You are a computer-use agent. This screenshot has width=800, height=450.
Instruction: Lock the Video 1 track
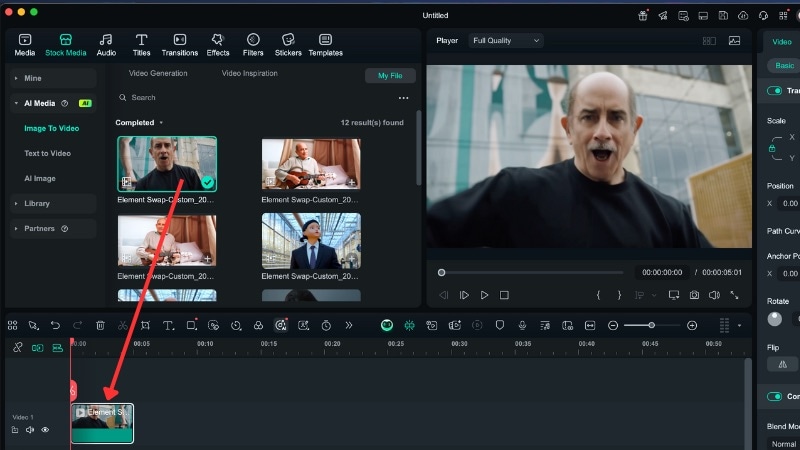tap(15, 430)
